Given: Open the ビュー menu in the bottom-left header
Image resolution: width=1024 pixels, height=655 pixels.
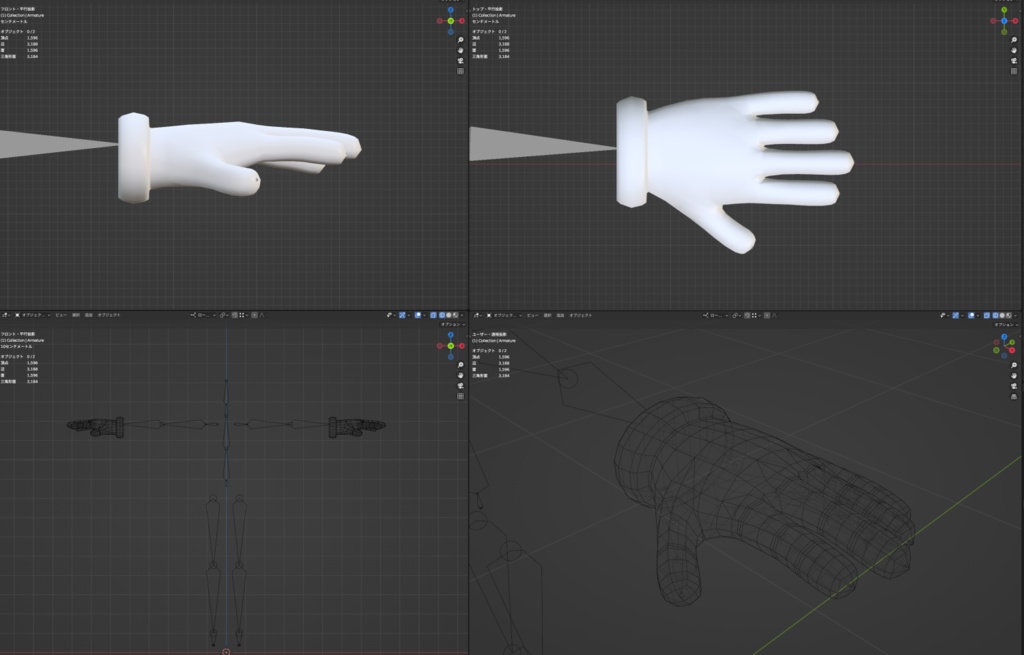Looking at the screenshot, I should click(61, 315).
